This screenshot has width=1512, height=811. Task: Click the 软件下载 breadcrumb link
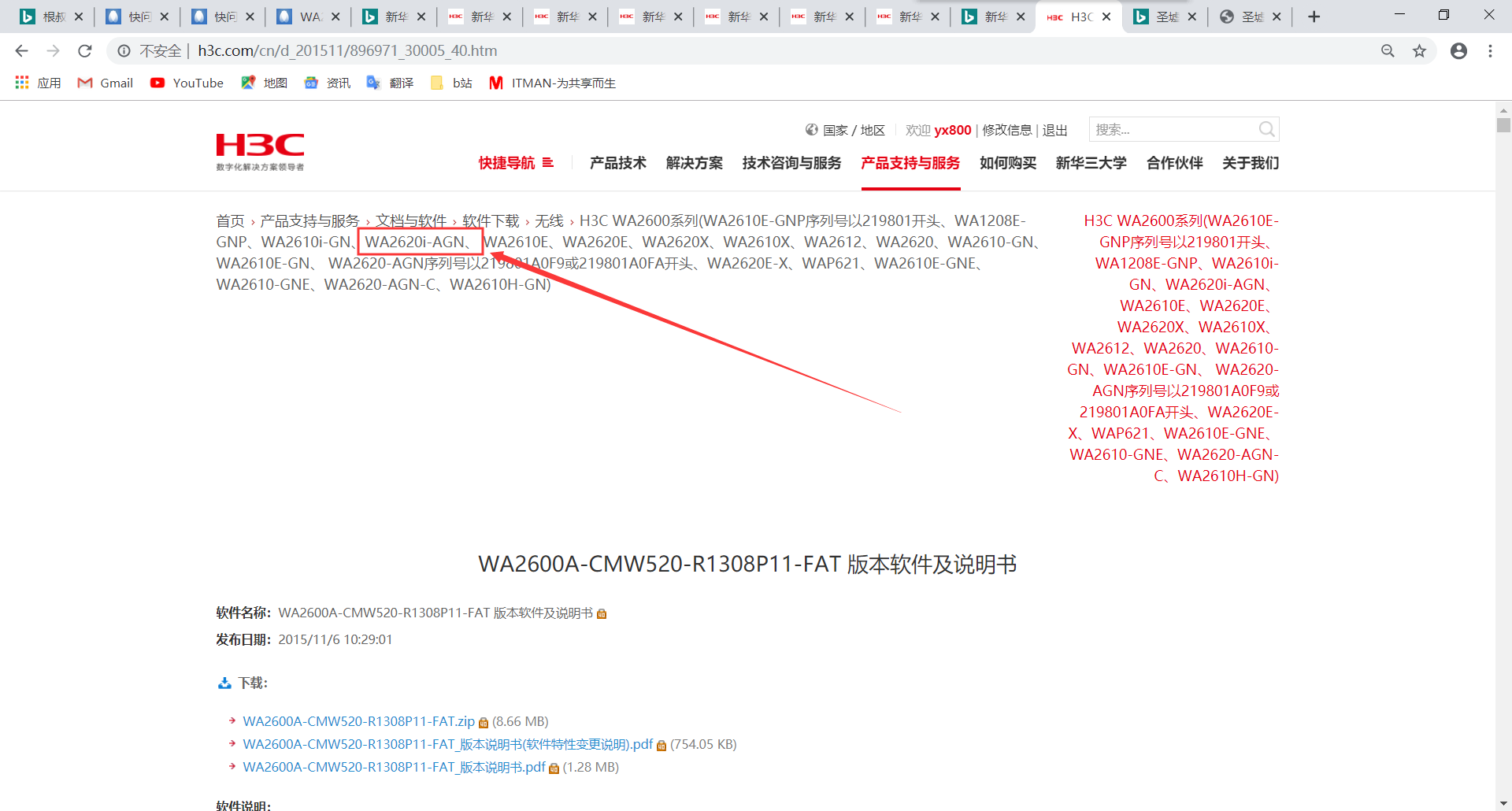coord(491,220)
